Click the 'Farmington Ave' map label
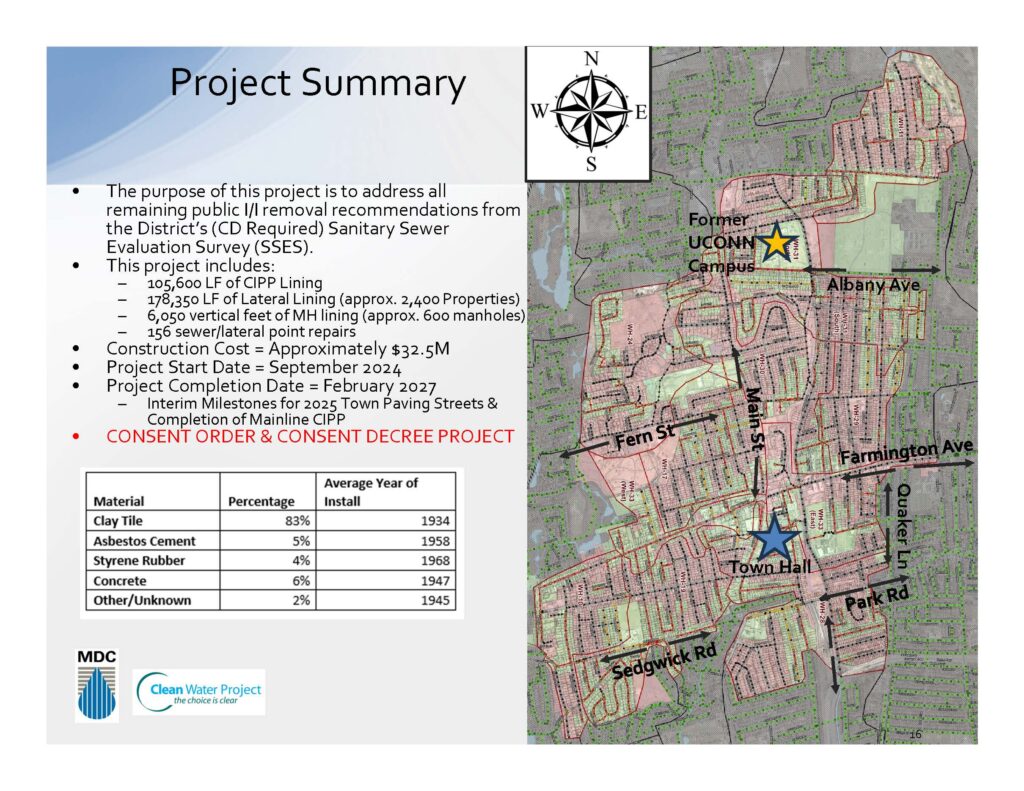Screen dimensions: 1024x791 click(906, 451)
